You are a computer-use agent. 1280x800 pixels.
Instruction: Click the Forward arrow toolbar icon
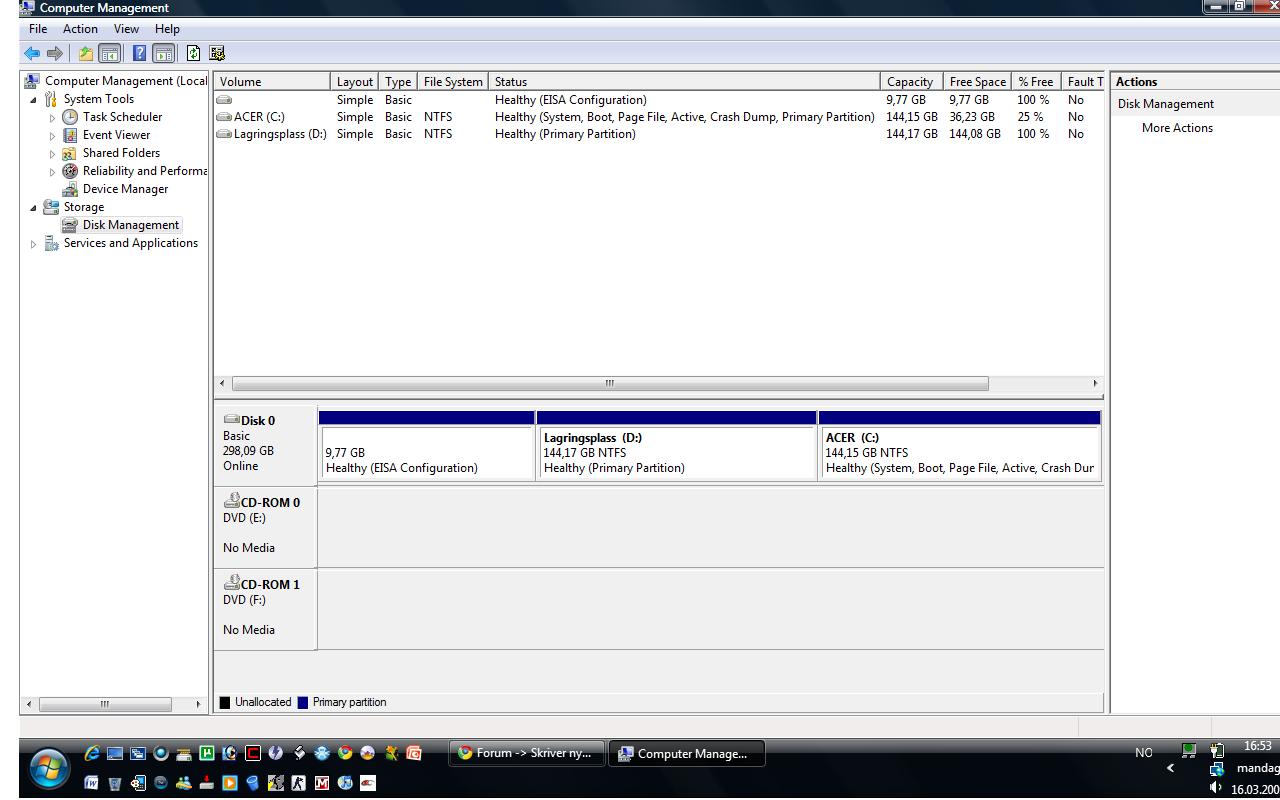(x=55, y=54)
